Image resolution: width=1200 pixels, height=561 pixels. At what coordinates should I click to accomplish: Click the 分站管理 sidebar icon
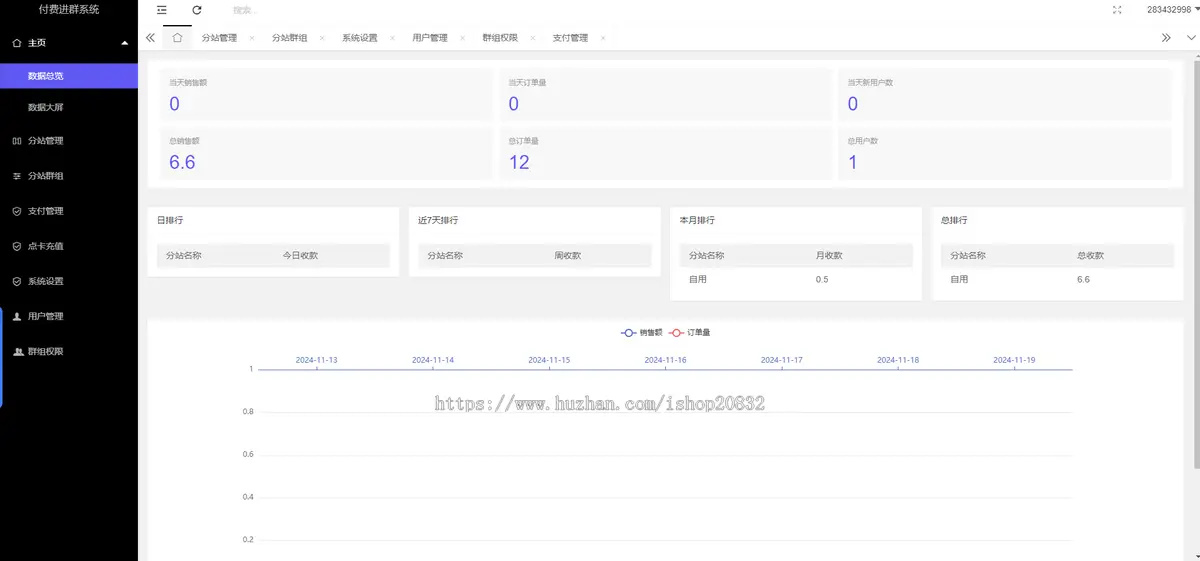pos(17,141)
